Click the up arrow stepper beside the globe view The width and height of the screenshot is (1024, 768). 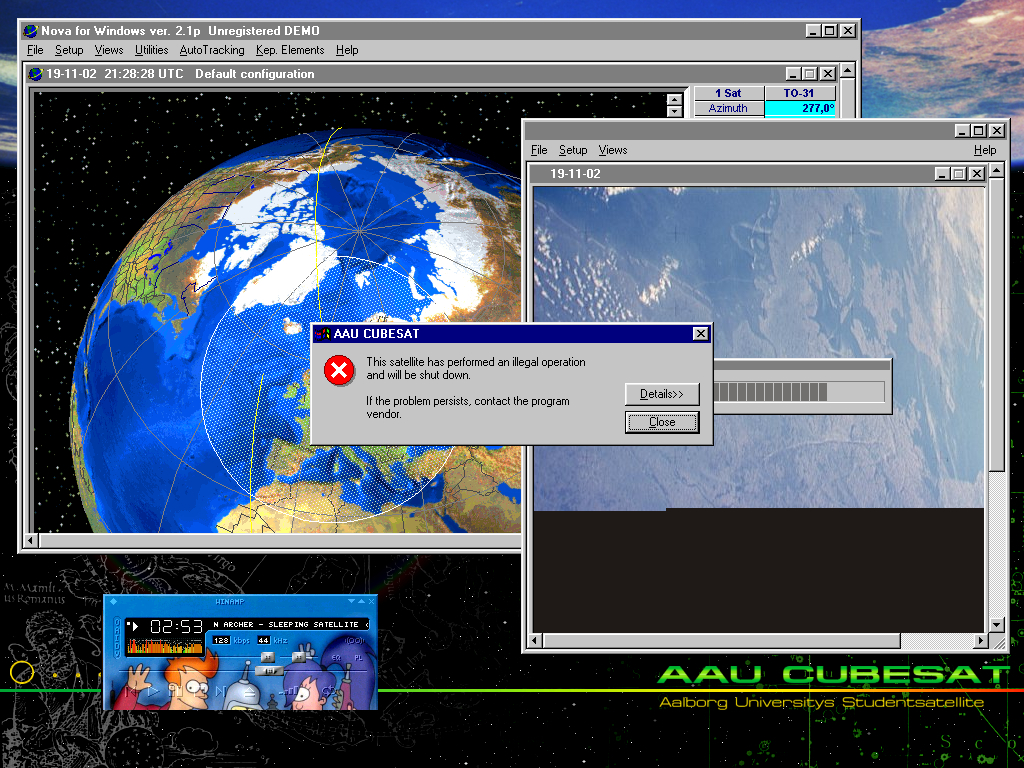click(x=675, y=99)
